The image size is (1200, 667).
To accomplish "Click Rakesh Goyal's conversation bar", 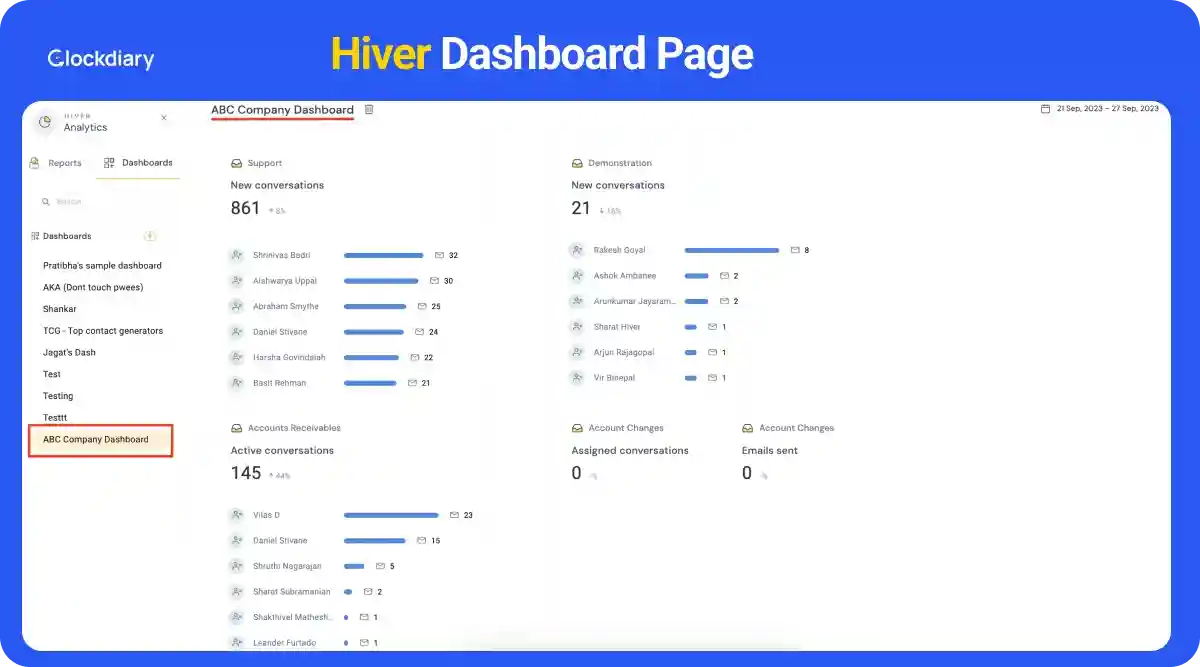I will coord(732,250).
